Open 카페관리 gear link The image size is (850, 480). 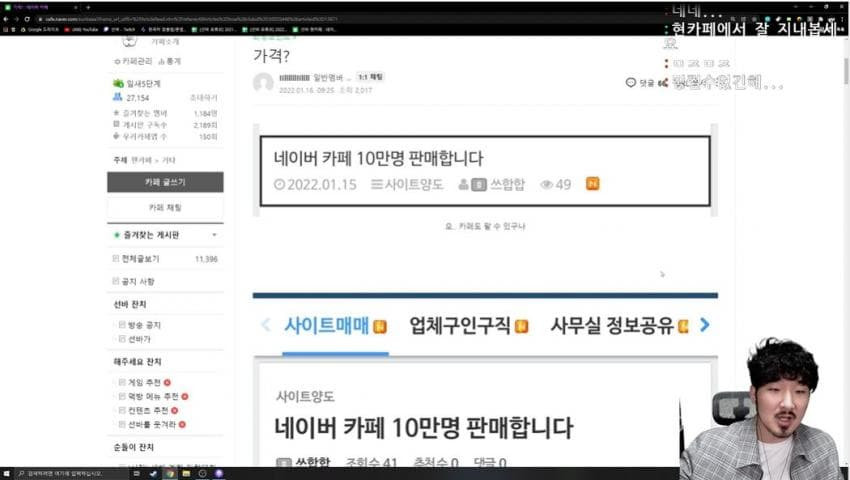click(x=133, y=61)
